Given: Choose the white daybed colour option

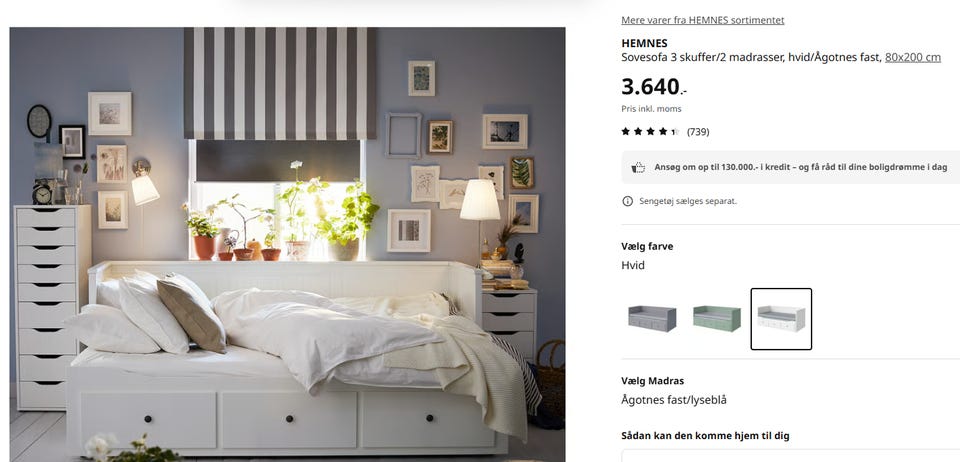Looking at the screenshot, I should pyautogui.click(x=781, y=319).
